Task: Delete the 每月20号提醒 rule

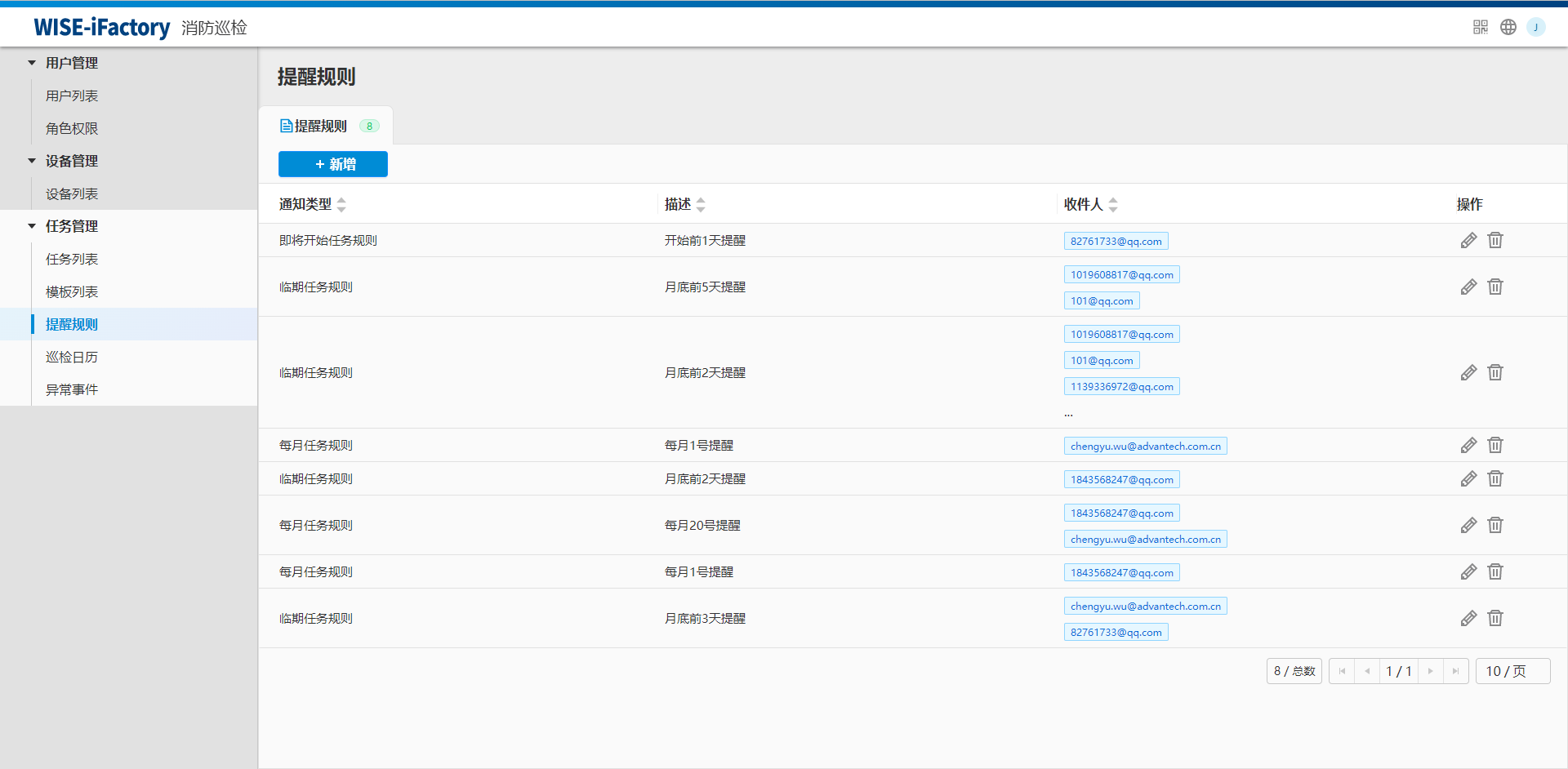Action: click(x=1494, y=525)
